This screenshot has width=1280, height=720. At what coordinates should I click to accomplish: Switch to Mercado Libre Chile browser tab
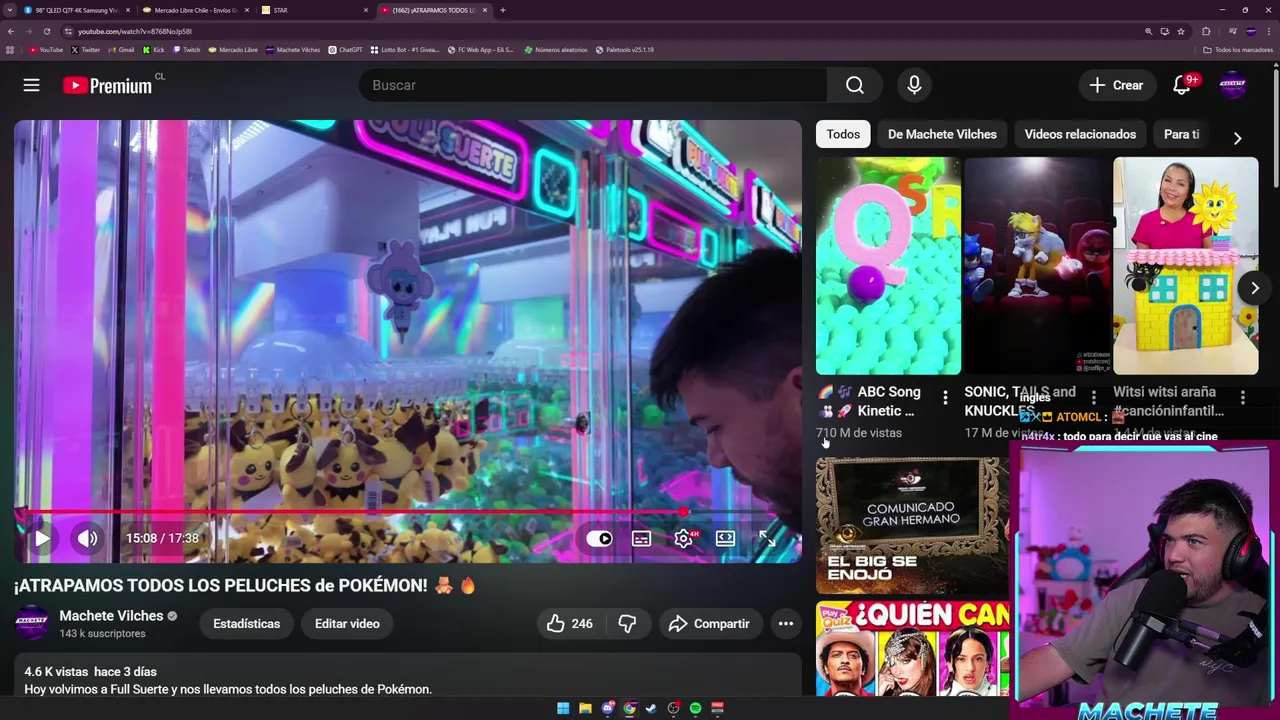coord(195,10)
